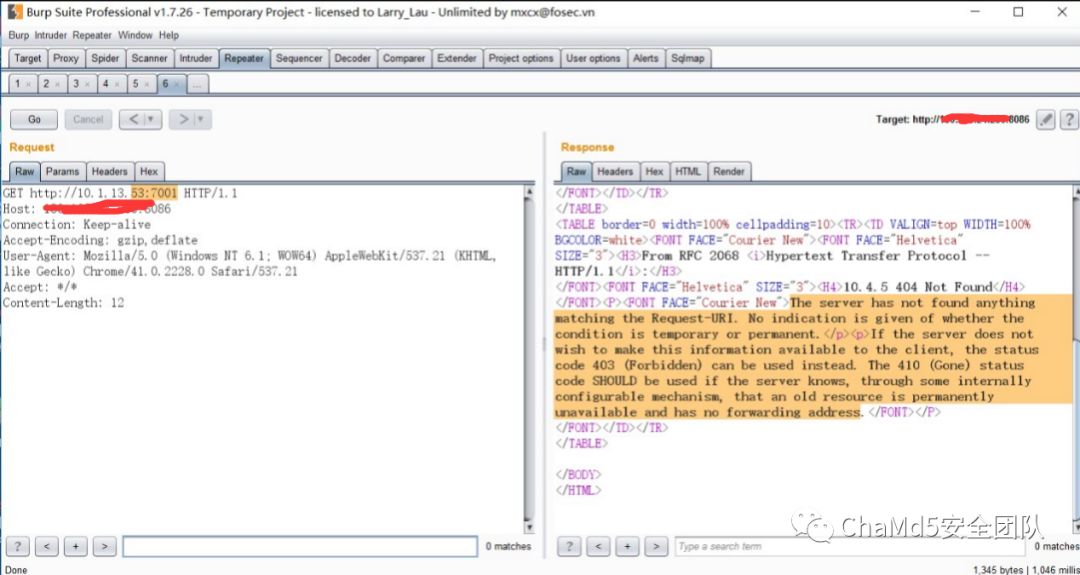Select the request Params tab
This screenshot has width=1080, height=575.
(63, 171)
